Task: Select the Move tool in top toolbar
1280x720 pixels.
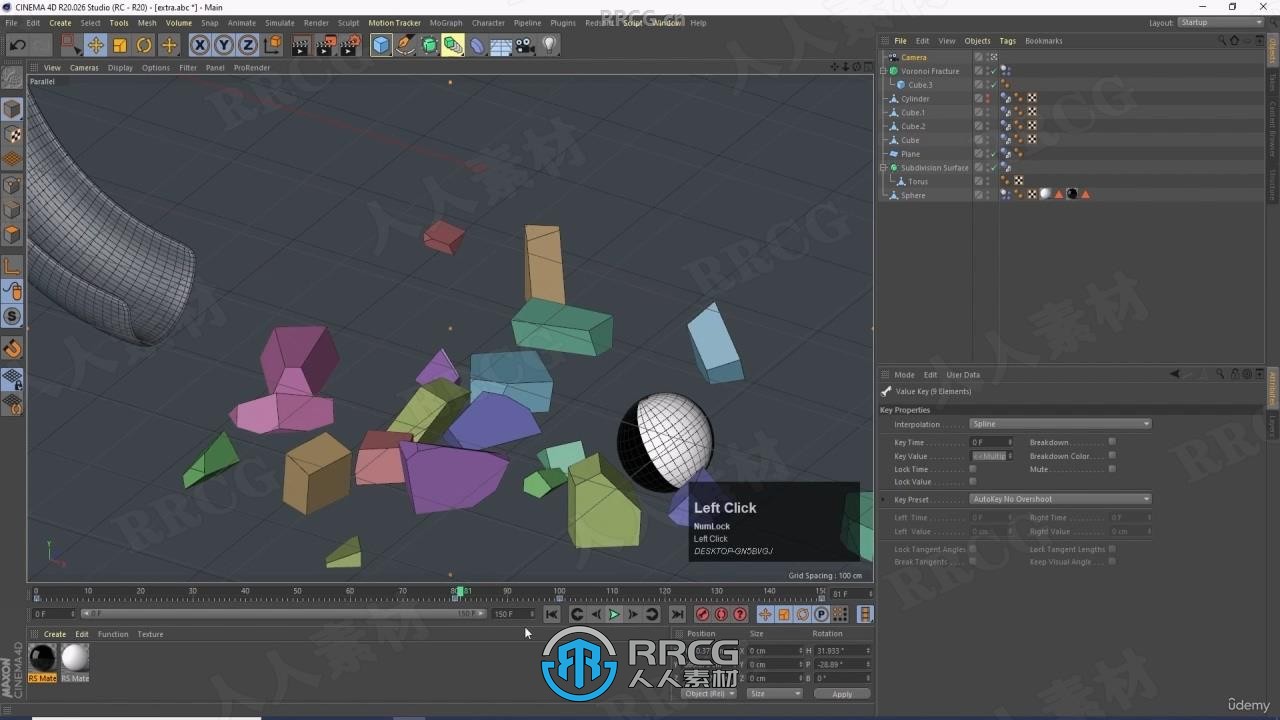Action: coord(95,45)
